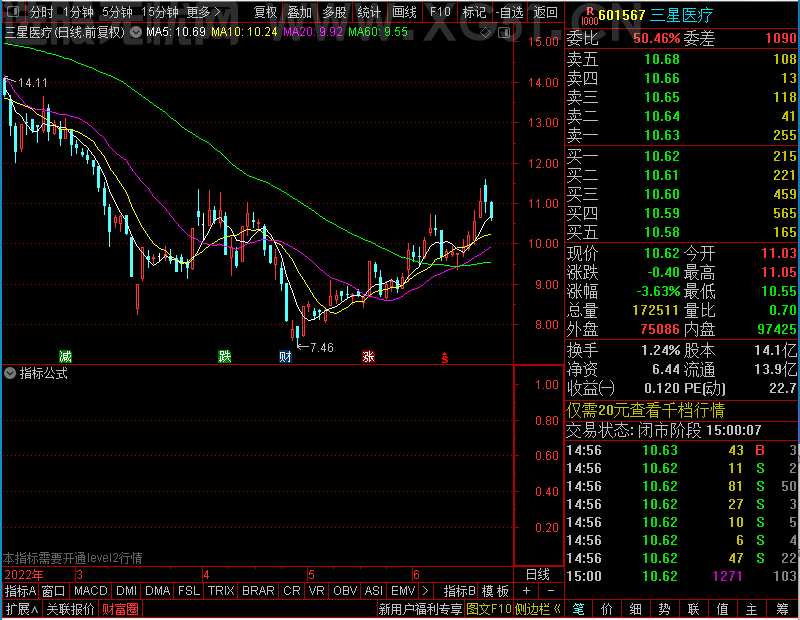This screenshot has height=620, width=800.
Task: Select the OBV indicator
Action: click(x=344, y=590)
